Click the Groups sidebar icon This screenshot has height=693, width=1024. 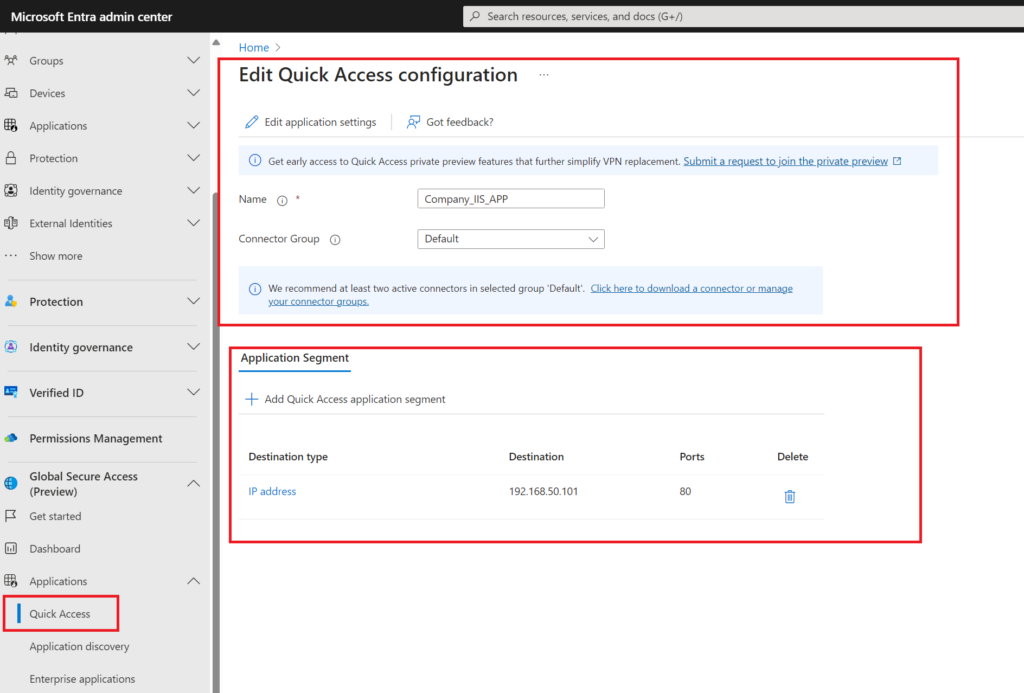11,60
